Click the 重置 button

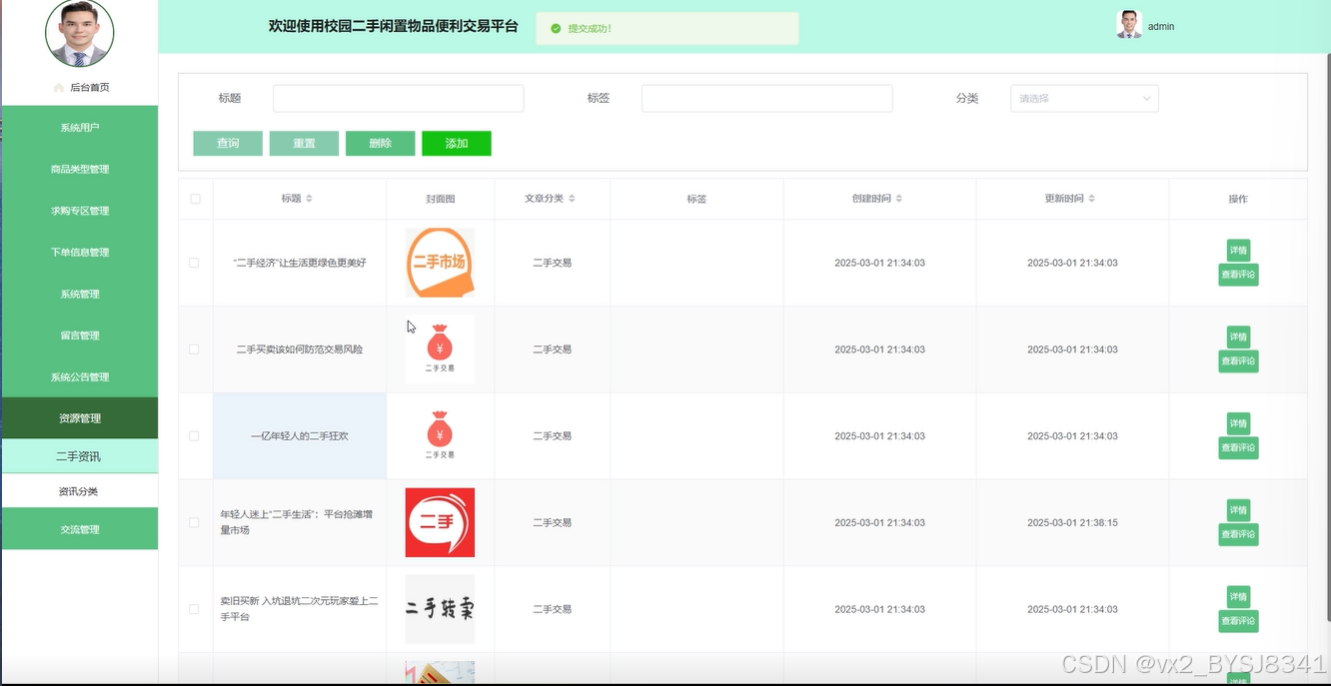click(x=304, y=143)
